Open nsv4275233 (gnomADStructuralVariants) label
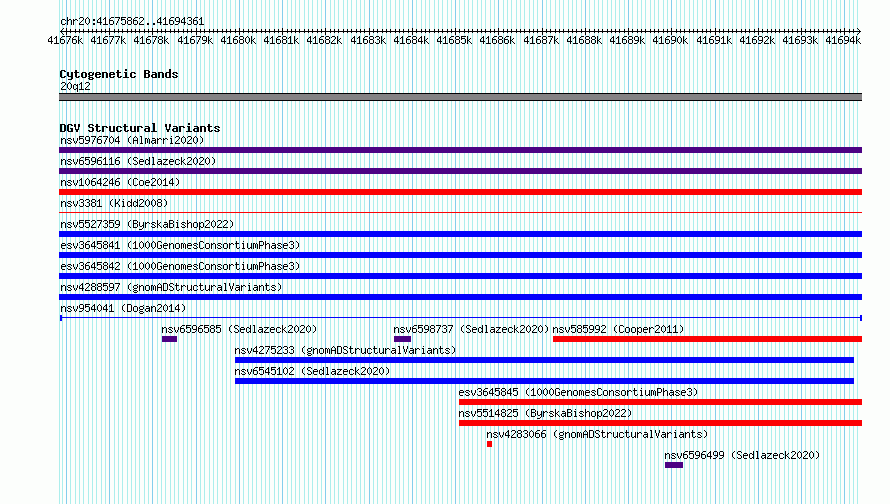 click(345, 350)
